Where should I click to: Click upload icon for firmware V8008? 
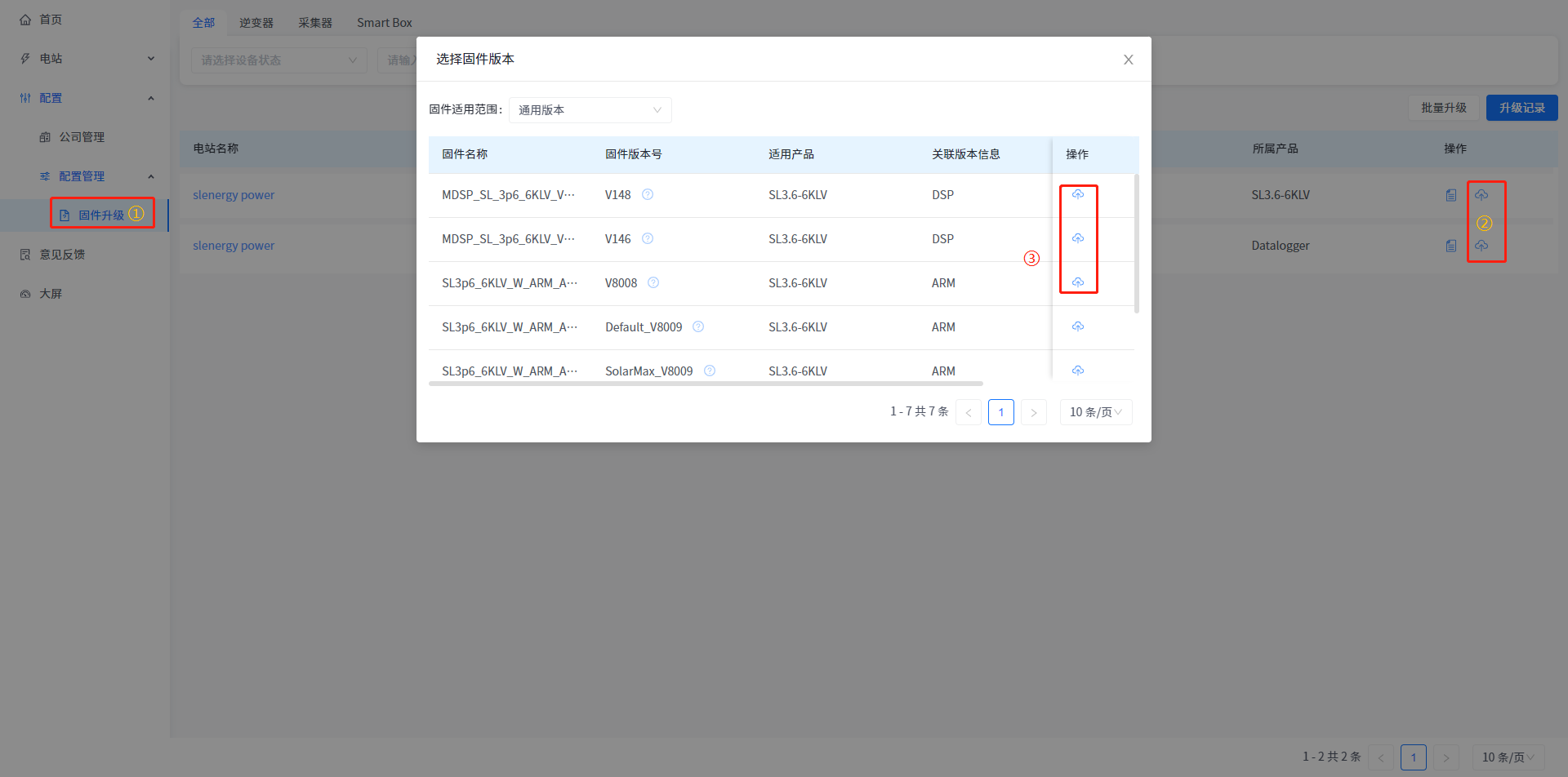click(1078, 282)
